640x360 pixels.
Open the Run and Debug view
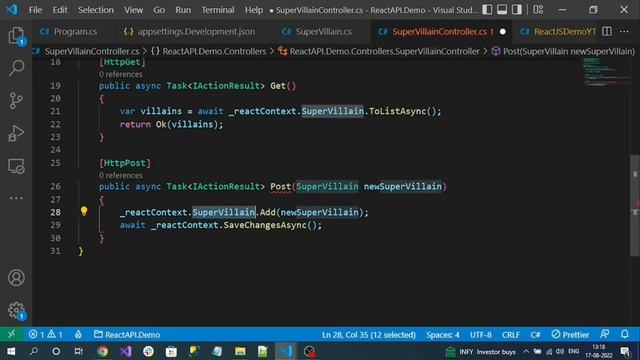tap(16, 133)
